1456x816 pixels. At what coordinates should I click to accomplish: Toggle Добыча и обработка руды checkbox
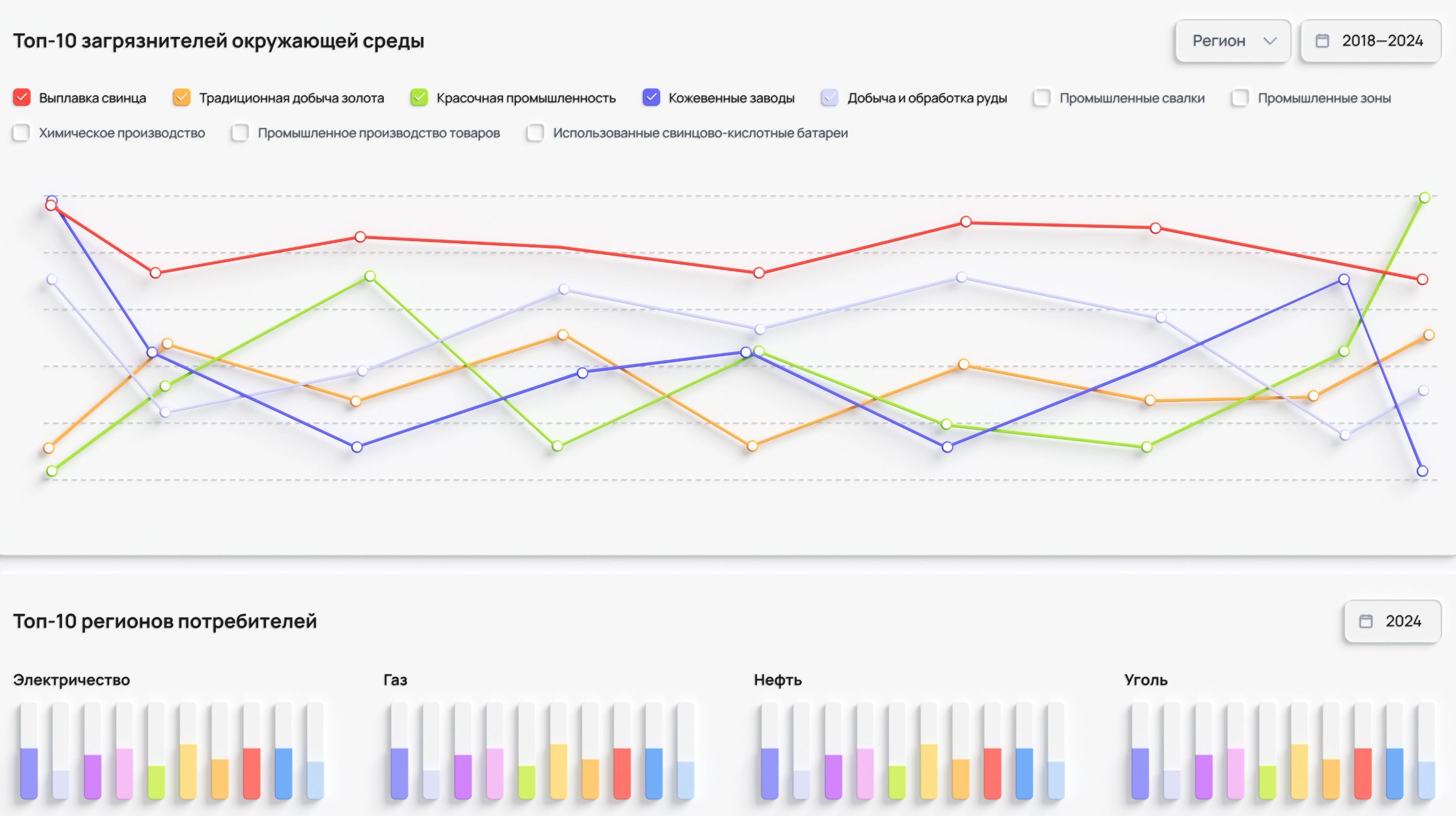click(x=830, y=98)
